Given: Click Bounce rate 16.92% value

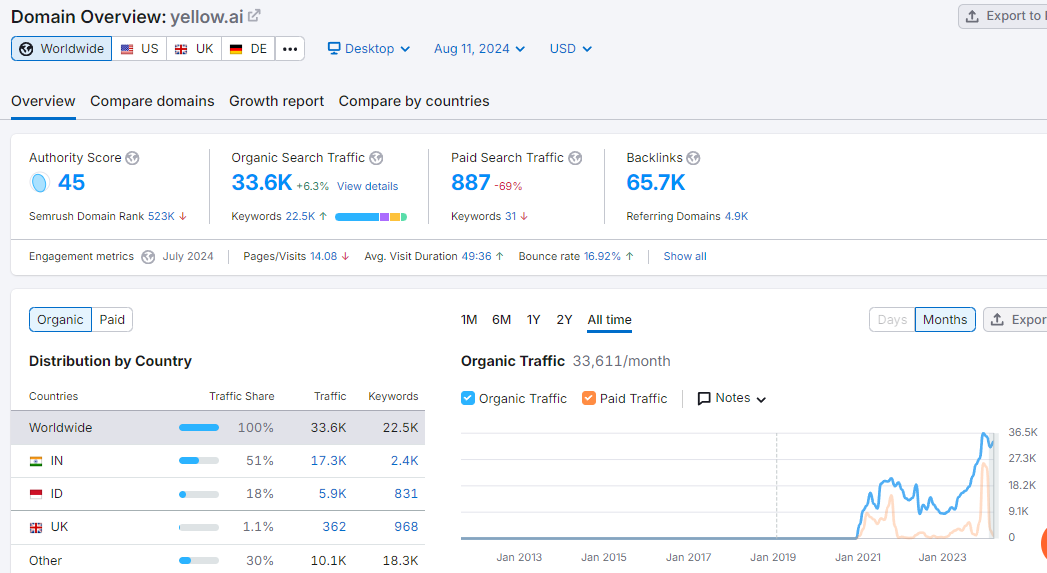Looking at the screenshot, I should tap(602, 256).
